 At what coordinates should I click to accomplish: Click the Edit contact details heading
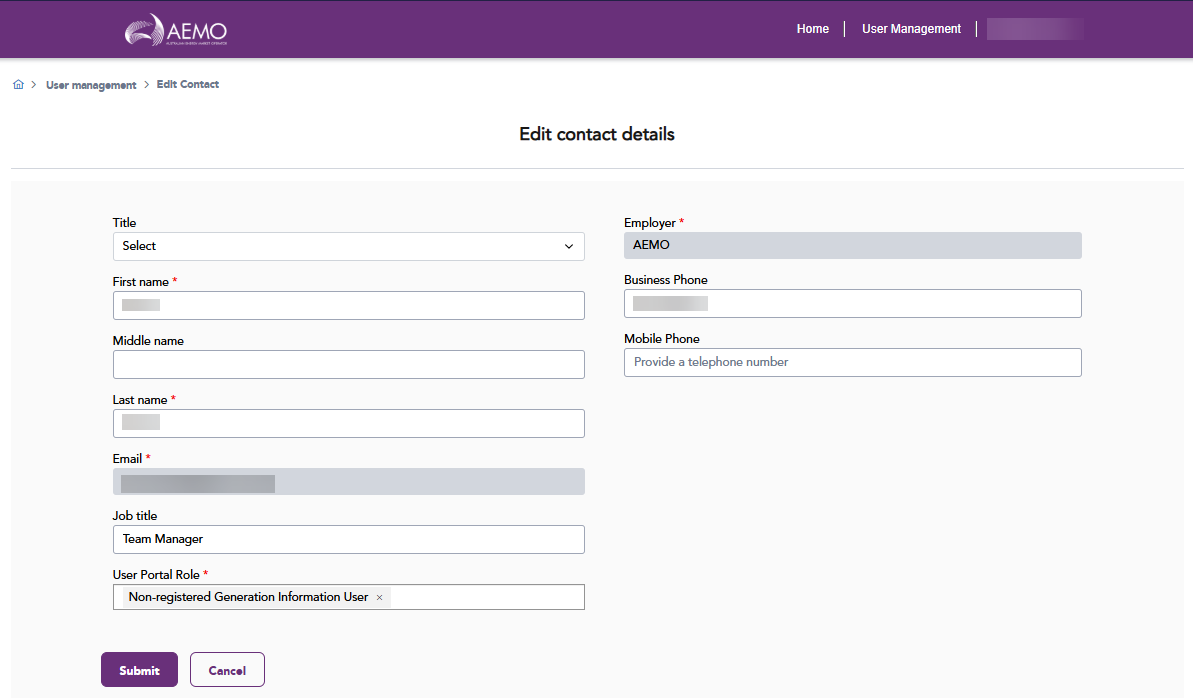tap(596, 134)
